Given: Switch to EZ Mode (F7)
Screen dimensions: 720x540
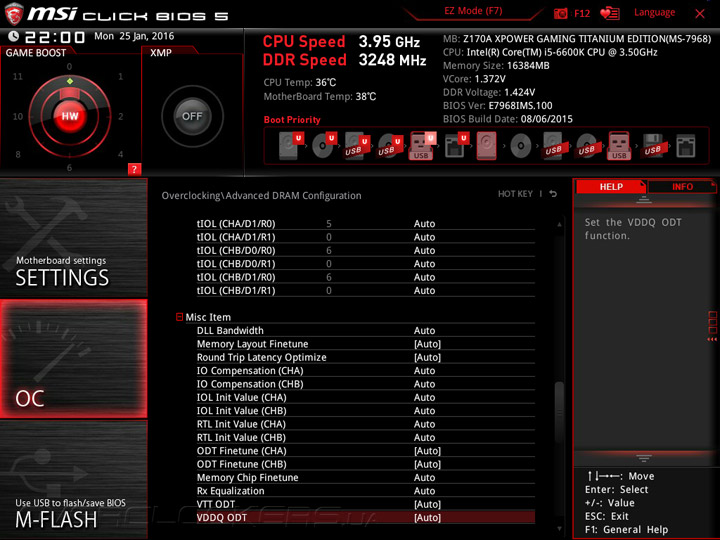Looking at the screenshot, I should (473, 11).
